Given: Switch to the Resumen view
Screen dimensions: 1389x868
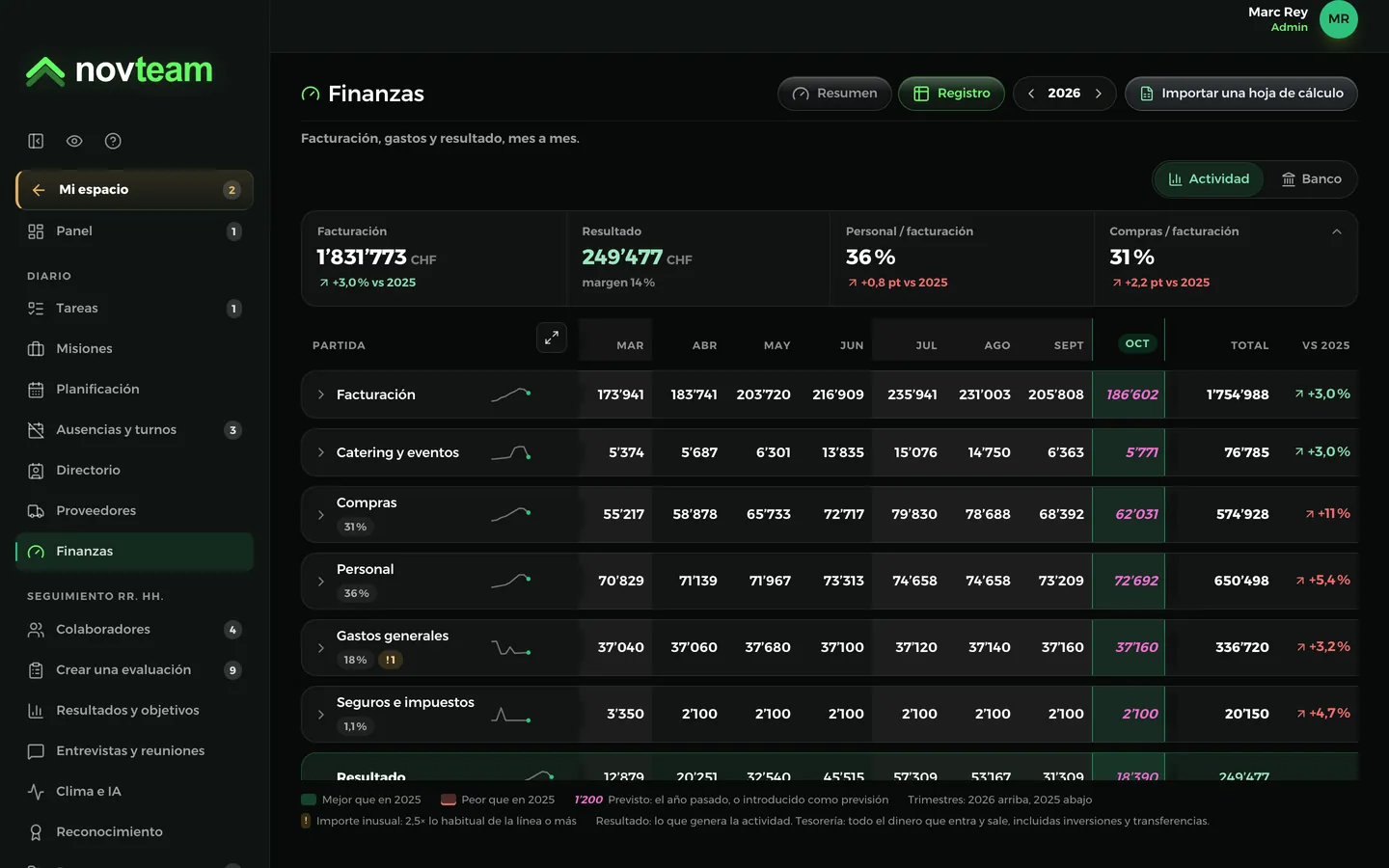Looking at the screenshot, I should [834, 94].
